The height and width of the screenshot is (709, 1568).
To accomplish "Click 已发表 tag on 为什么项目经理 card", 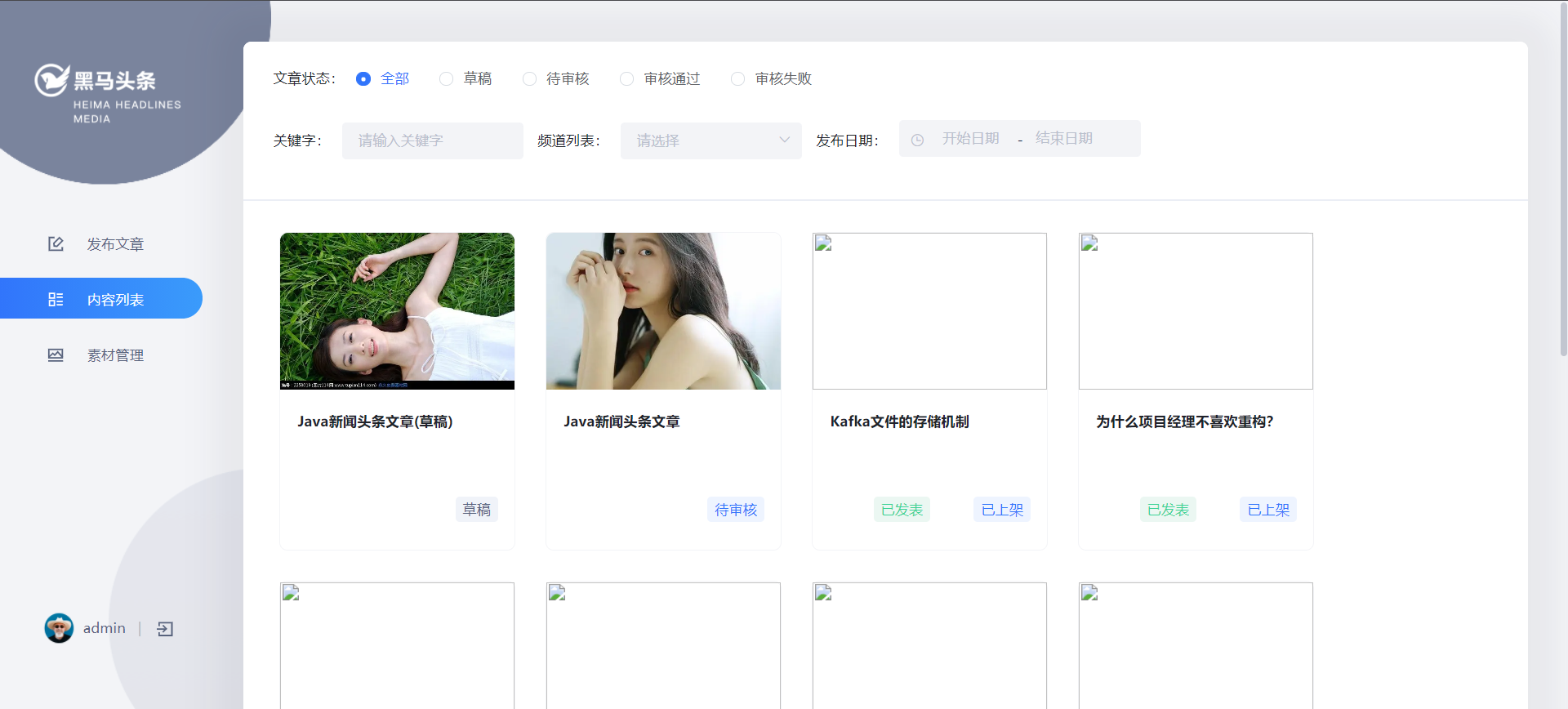I will (x=1168, y=510).
